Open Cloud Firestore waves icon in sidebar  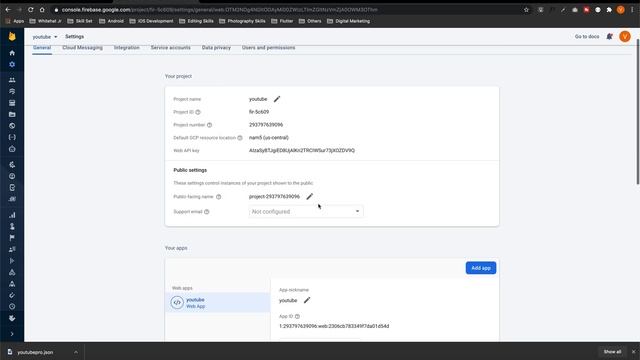(12, 91)
